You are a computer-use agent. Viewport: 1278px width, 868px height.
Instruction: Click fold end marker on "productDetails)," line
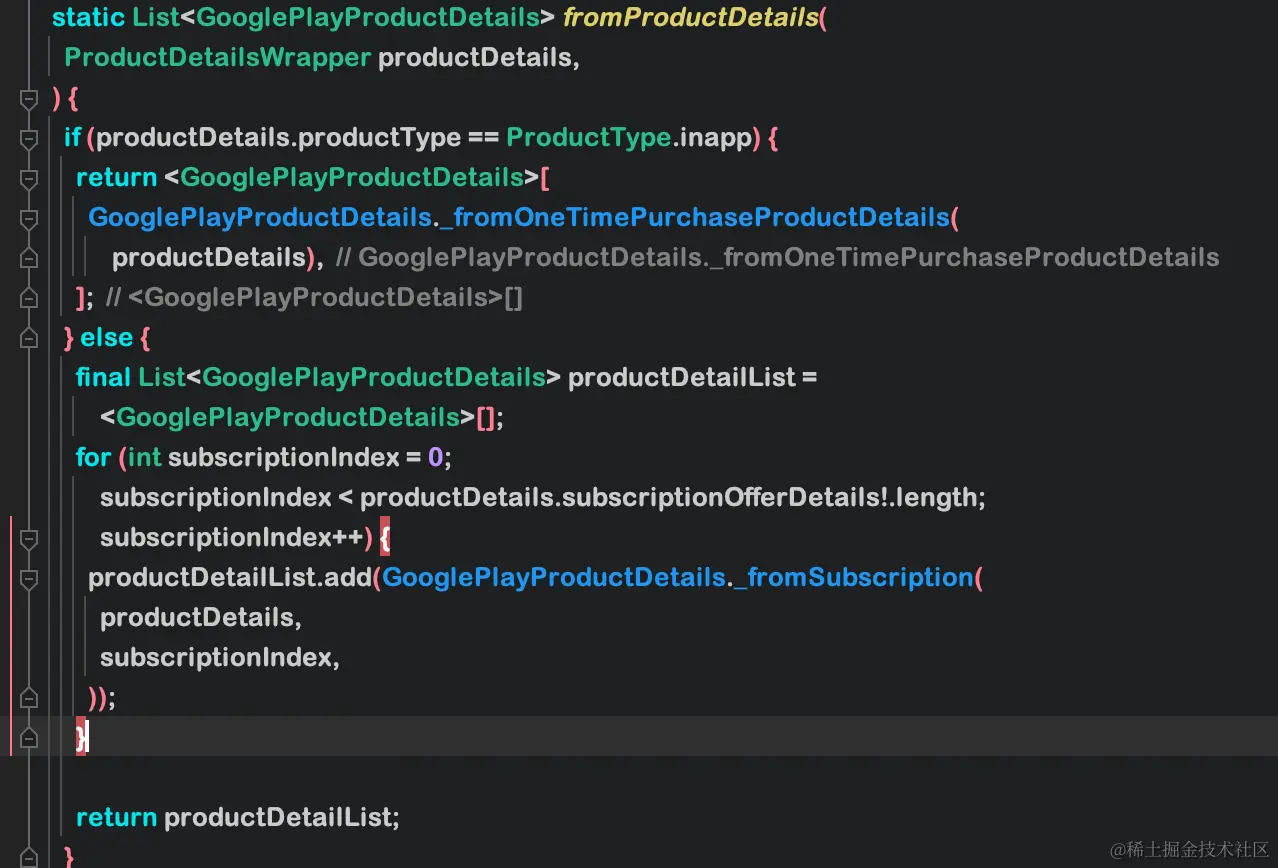(28, 258)
